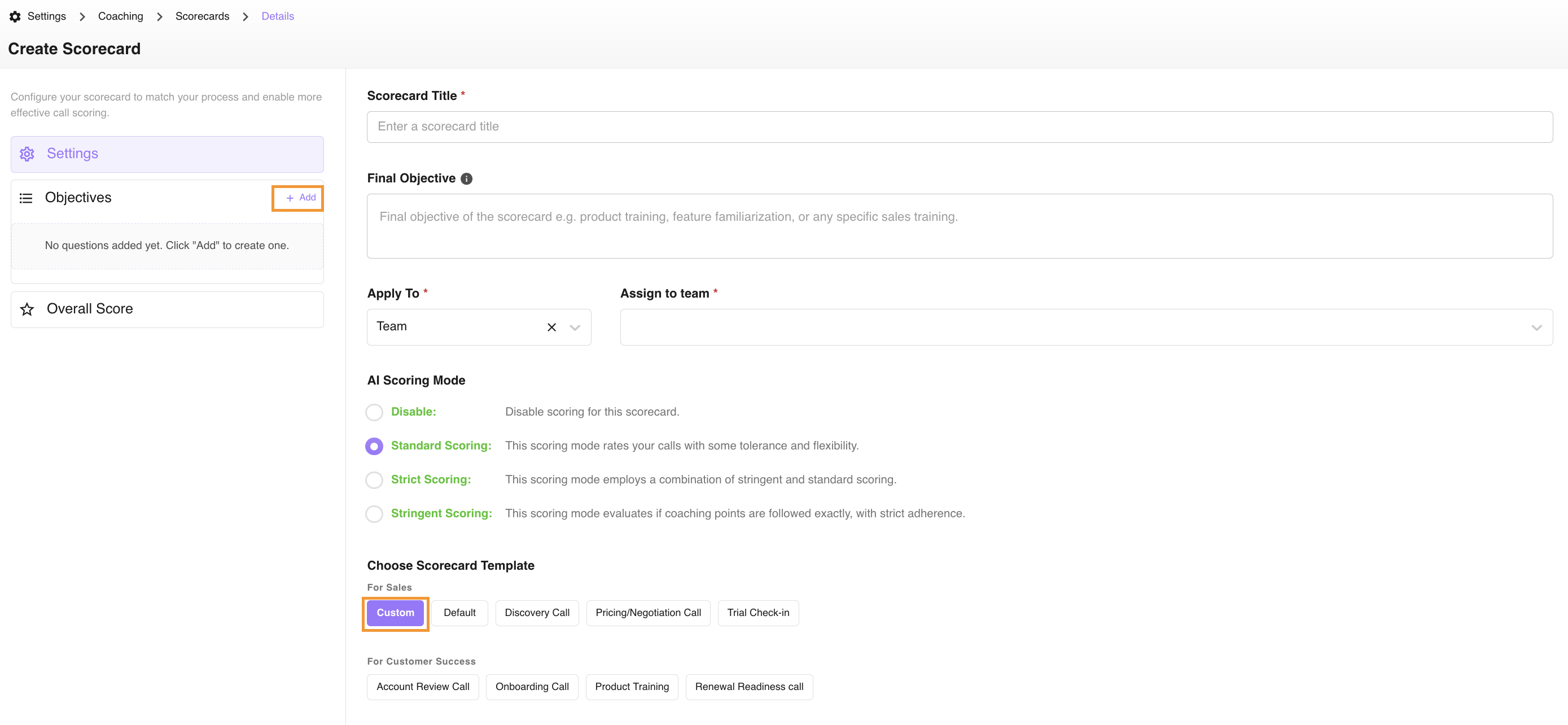Clear the Team selection with X
The image size is (1568, 725).
(551, 327)
